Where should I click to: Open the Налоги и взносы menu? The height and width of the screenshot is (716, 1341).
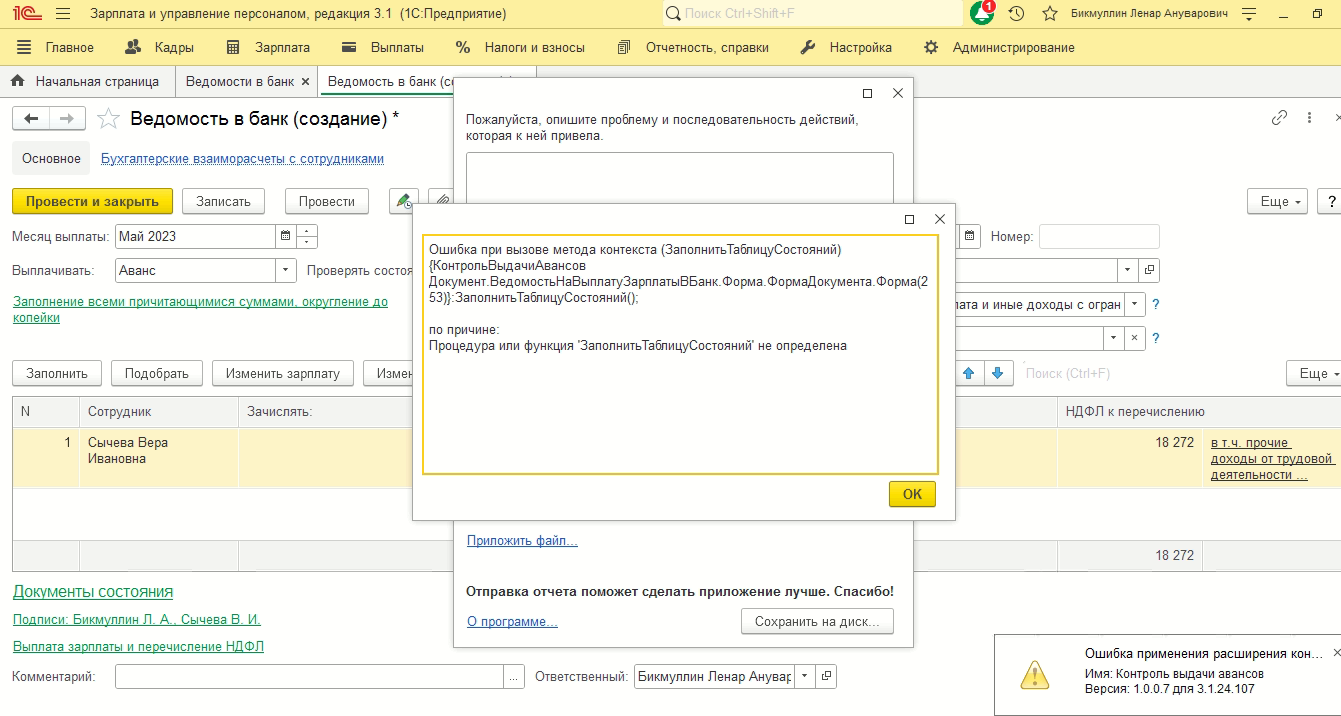520,47
